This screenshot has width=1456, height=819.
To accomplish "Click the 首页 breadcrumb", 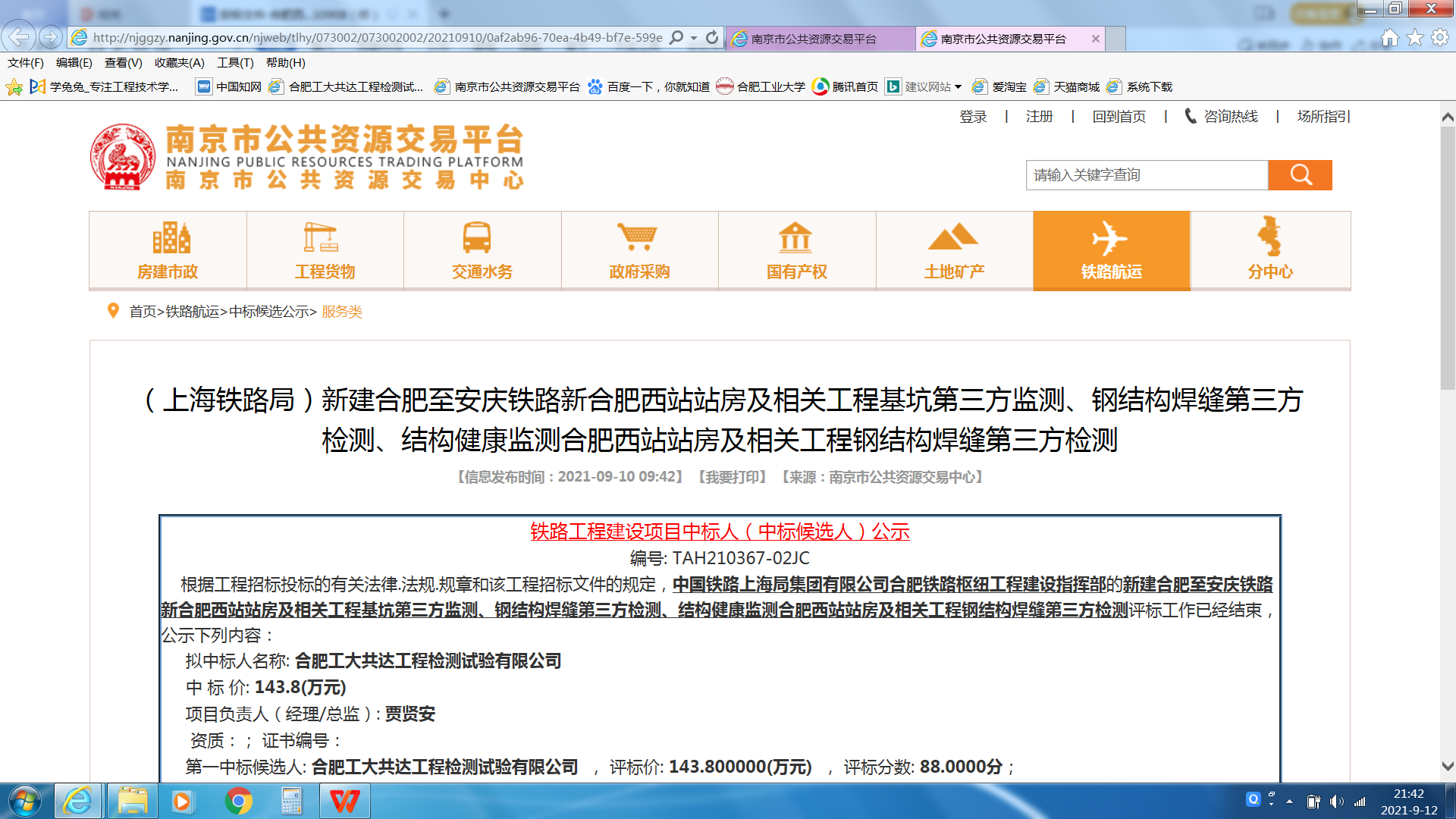I will click(143, 312).
